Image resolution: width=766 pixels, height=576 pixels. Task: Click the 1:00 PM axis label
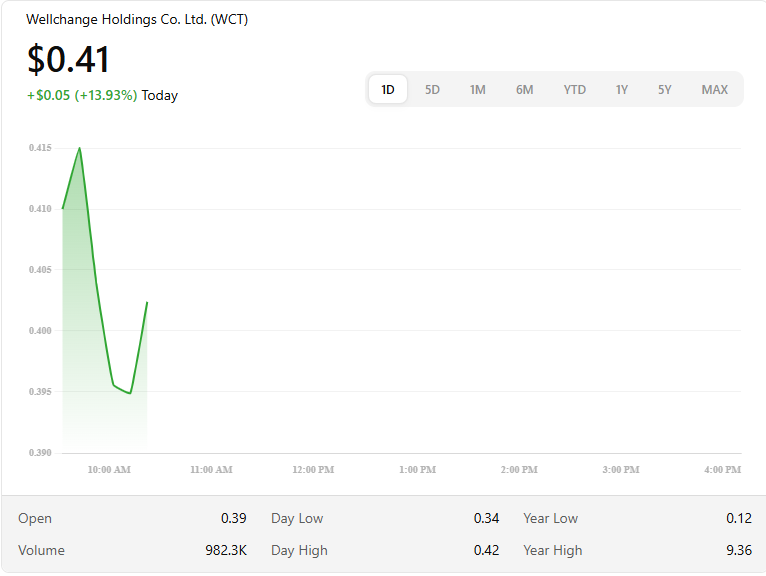point(417,469)
